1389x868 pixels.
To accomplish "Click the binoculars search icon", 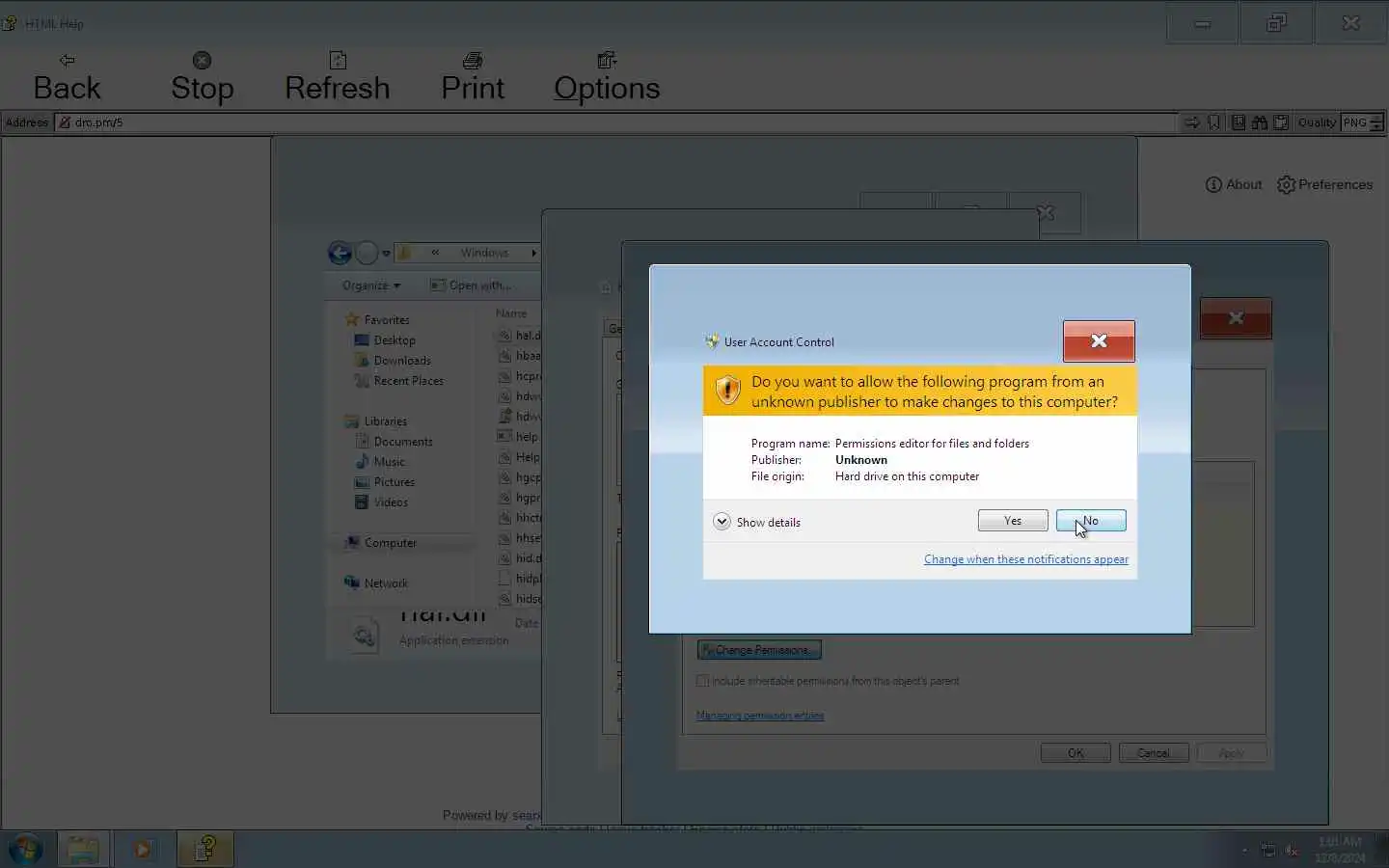I will 1260,122.
